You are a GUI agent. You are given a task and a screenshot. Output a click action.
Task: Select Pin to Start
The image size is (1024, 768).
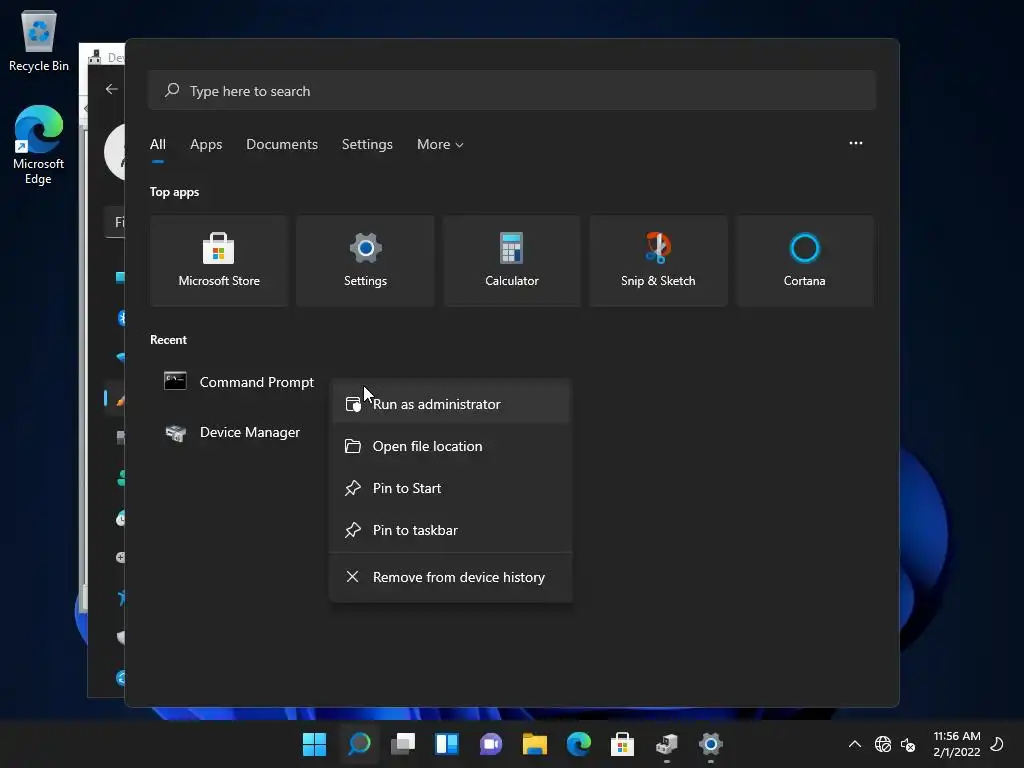[451, 488]
